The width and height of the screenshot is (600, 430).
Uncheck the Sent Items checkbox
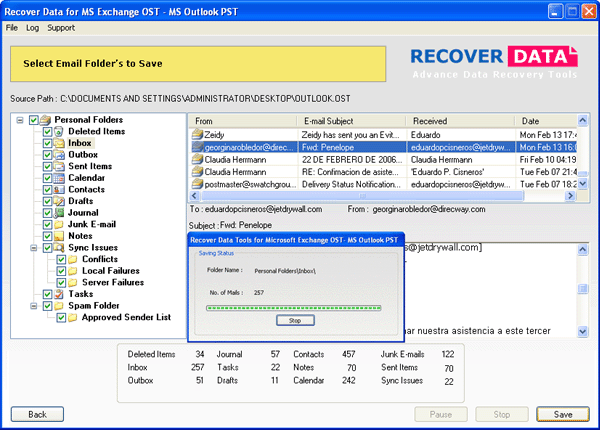[47, 167]
